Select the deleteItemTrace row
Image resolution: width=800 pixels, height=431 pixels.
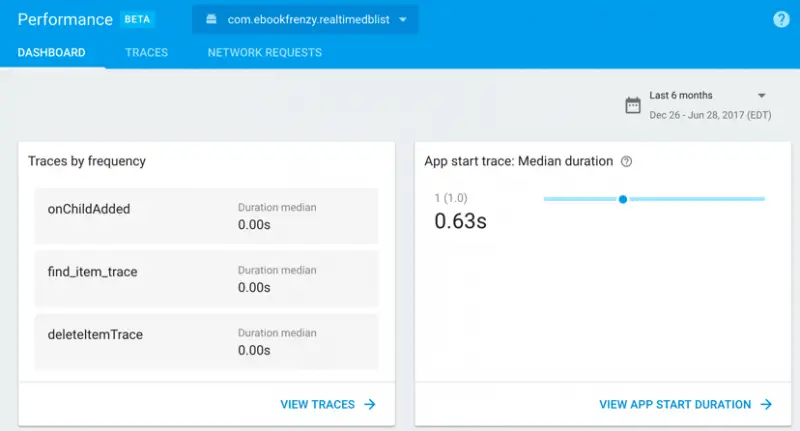tap(206, 342)
